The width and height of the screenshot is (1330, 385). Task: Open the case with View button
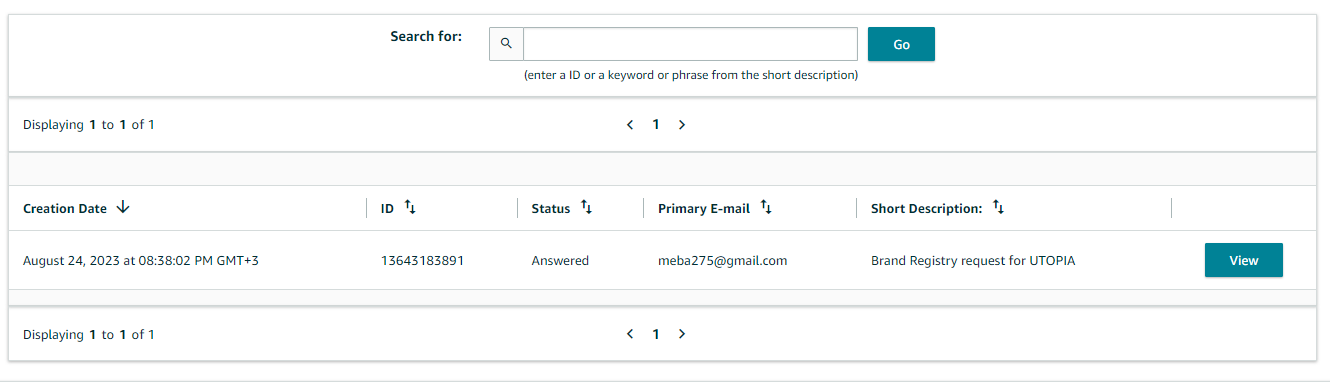tap(1243, 260)
